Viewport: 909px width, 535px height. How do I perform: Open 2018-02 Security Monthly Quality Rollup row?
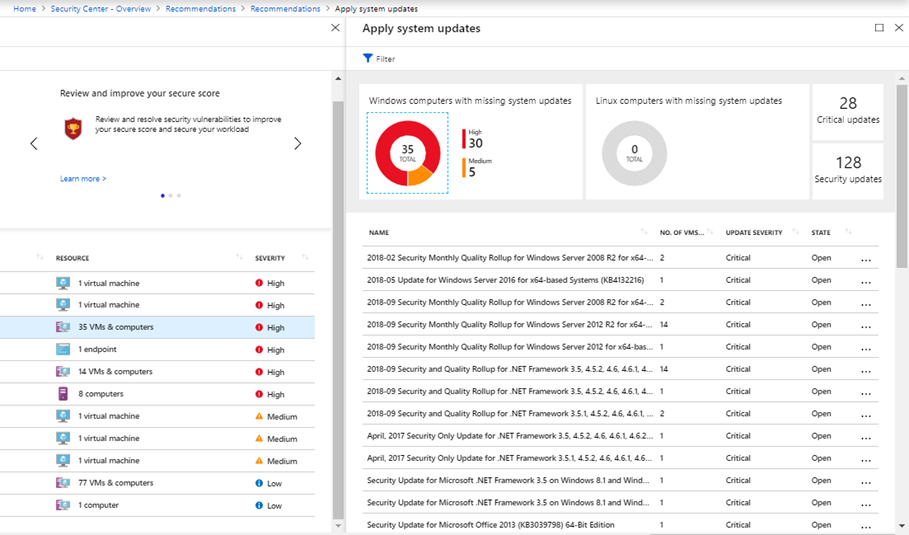click(x=620, y=258)
